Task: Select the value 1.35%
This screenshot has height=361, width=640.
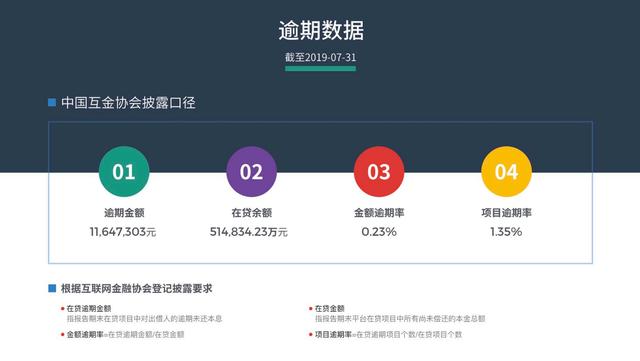Action: pos(506,232)
